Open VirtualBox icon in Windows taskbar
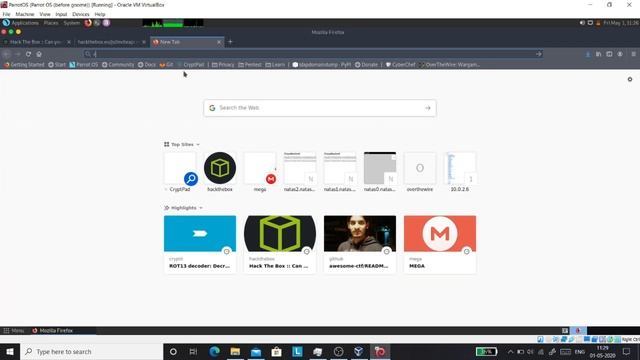The height and width of the screenshot is (360, 640). coord(359,351)
